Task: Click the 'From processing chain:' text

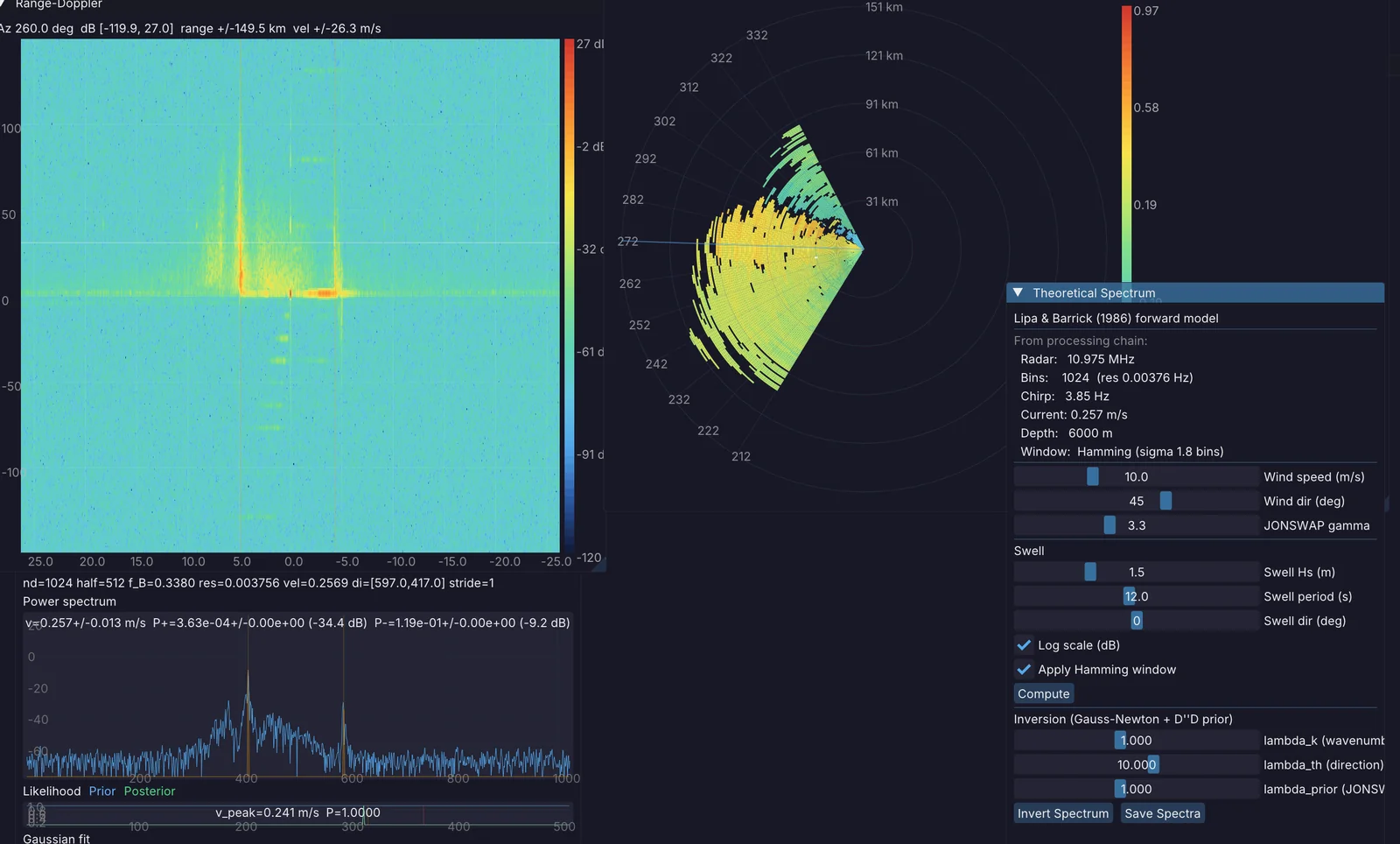Action: [1080, 341]
